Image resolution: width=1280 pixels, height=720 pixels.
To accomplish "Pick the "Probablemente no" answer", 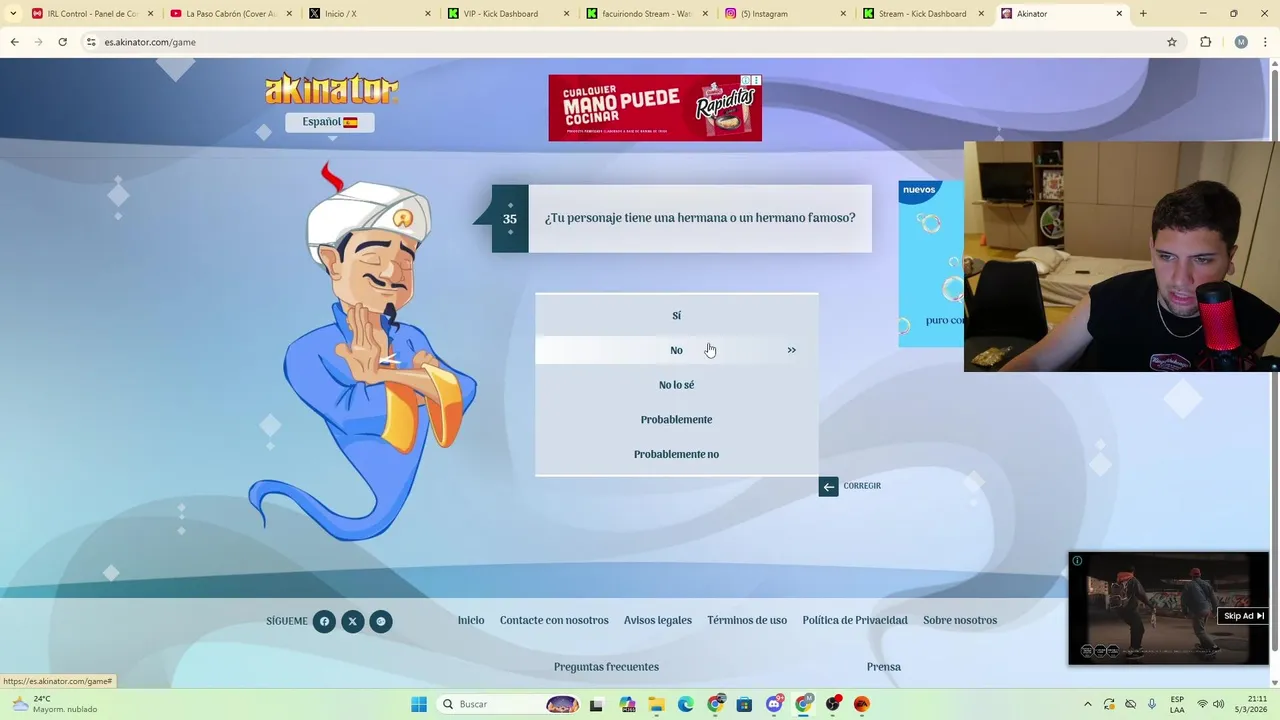I will click(x=676, y=454).
